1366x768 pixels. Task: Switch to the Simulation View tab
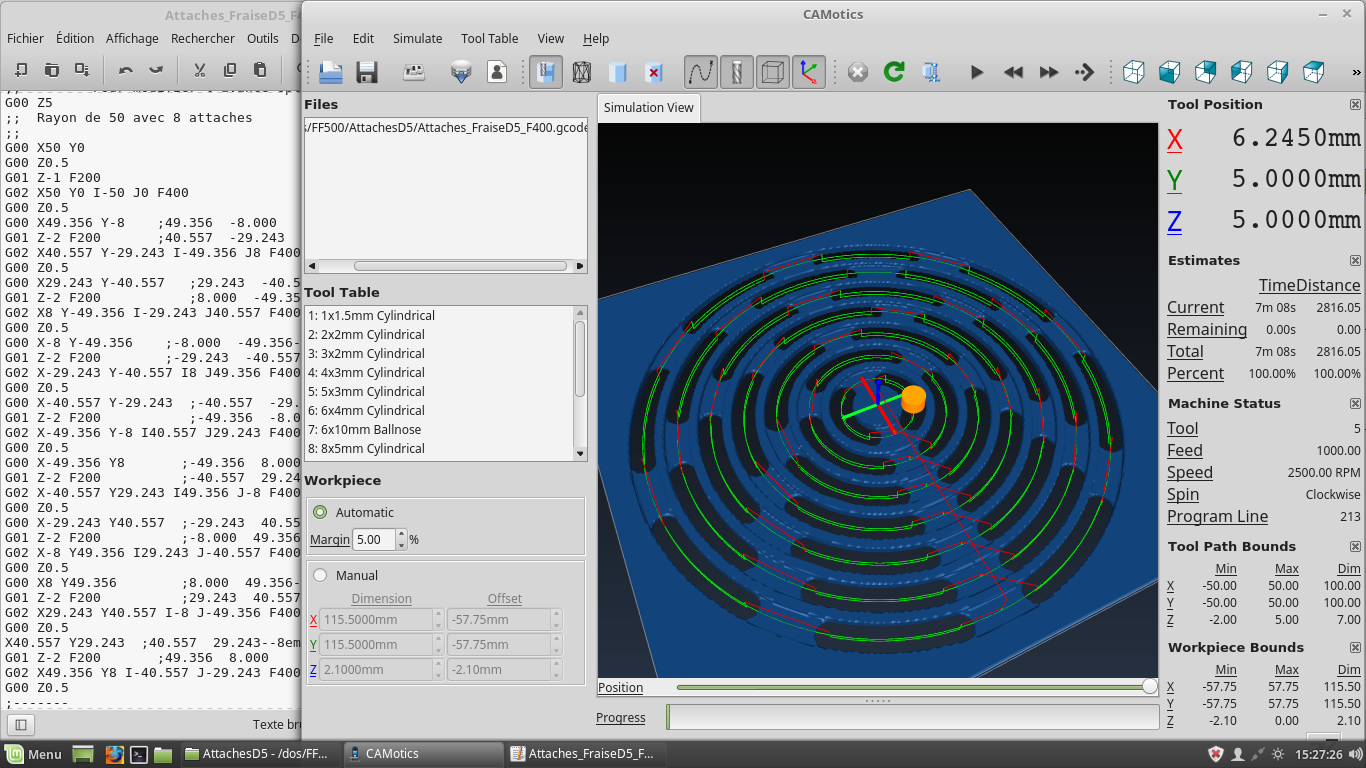point(648,107)
